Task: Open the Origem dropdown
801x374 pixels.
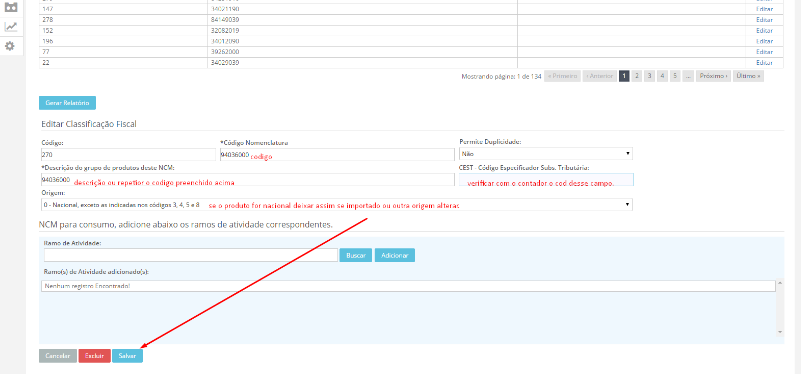Action: point(336,204)
